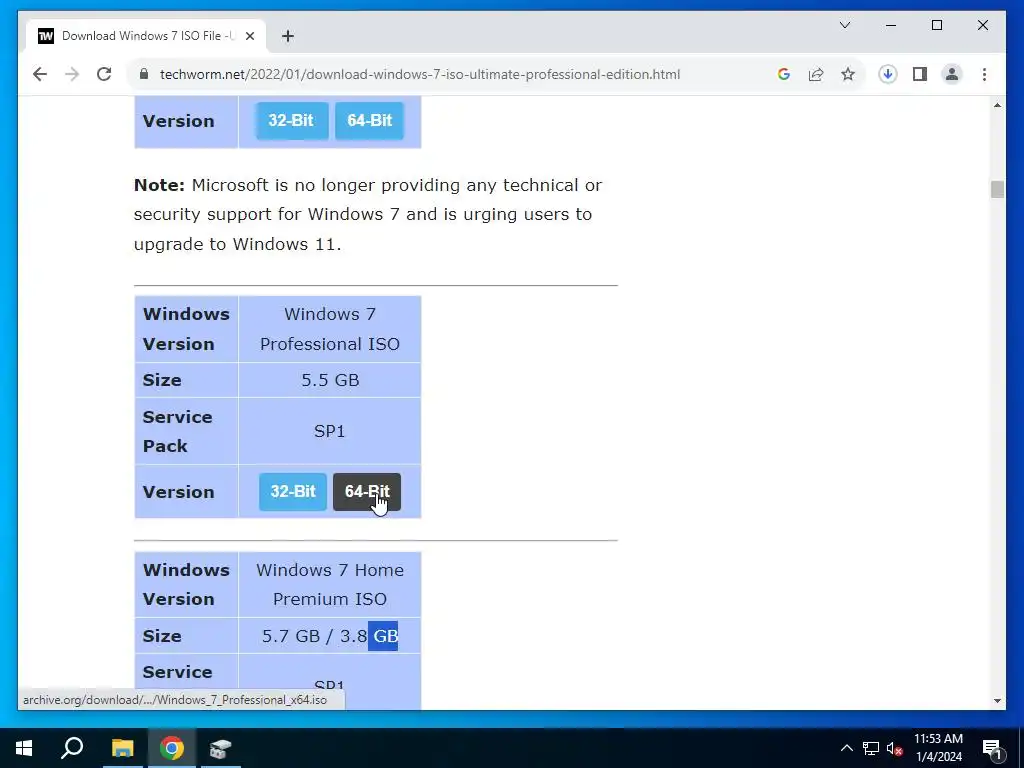Viewport: 1024px width, 768px height.
Task: Click 'Windows 7 Home Premium ISO' text
Action: click(330, 584)
